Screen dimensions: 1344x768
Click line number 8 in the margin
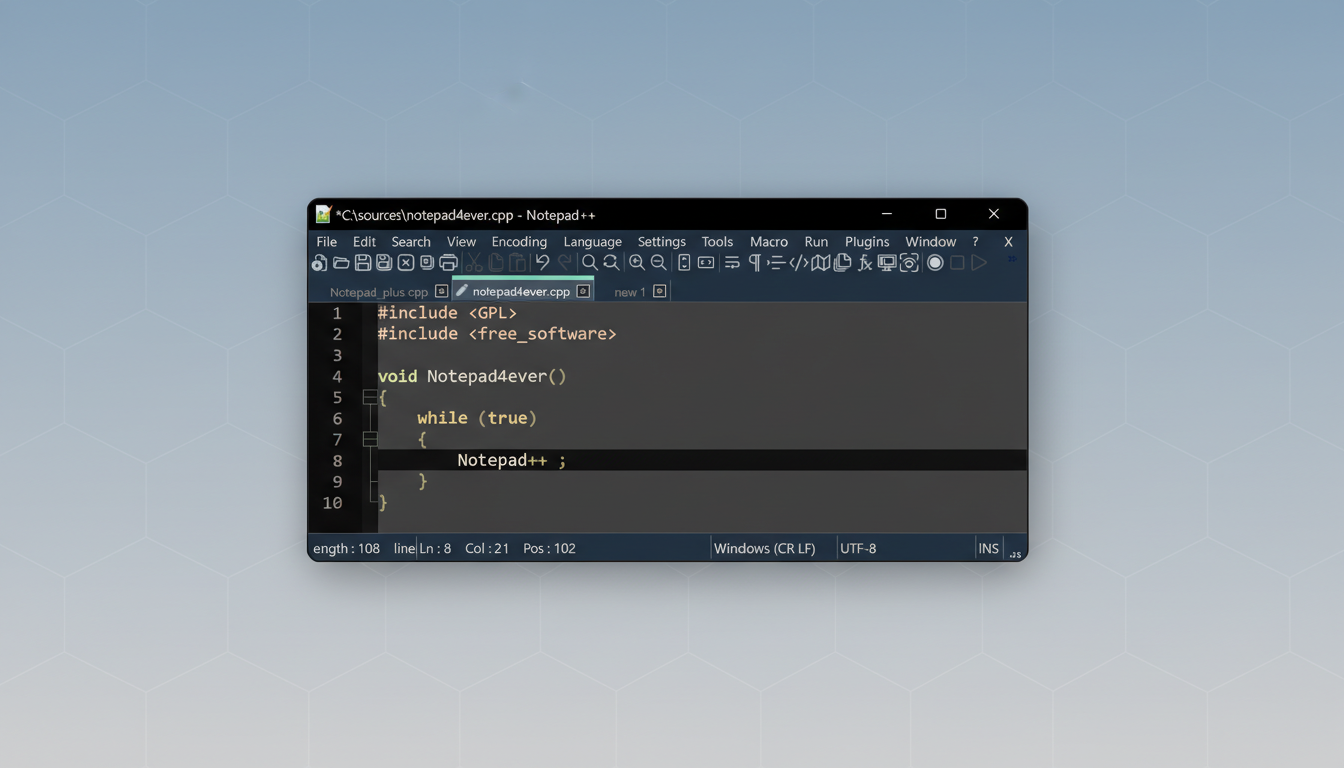tap(337, 460)
